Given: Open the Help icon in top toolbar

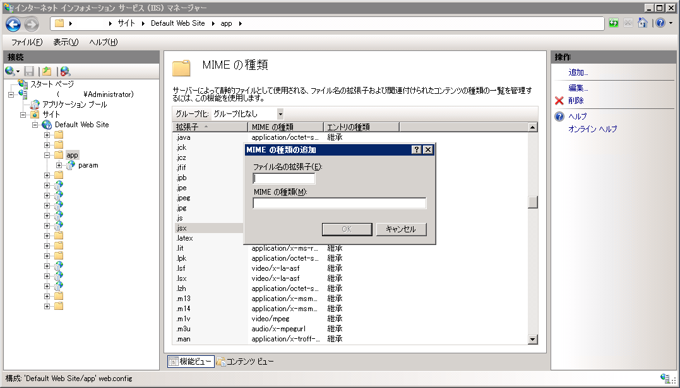Looking at the screenshot, I should coord(660,23).
